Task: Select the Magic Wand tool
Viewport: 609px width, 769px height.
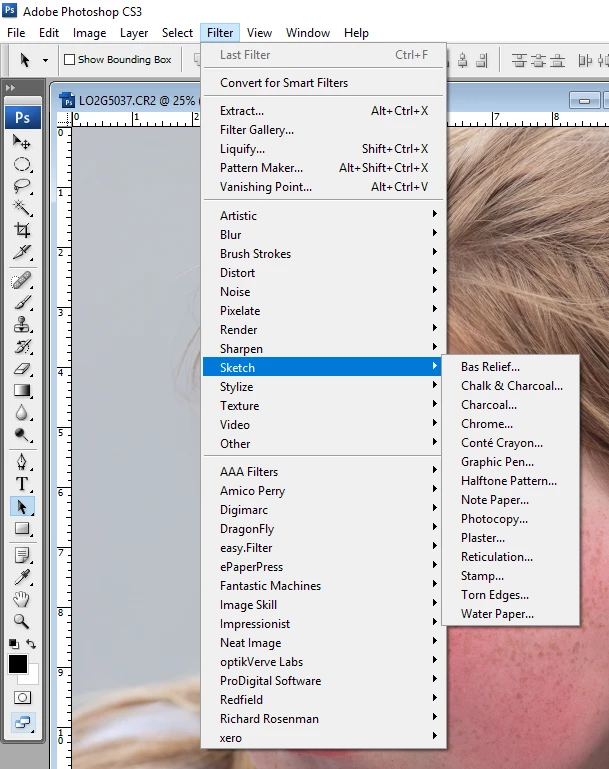Action: [22, 208]
